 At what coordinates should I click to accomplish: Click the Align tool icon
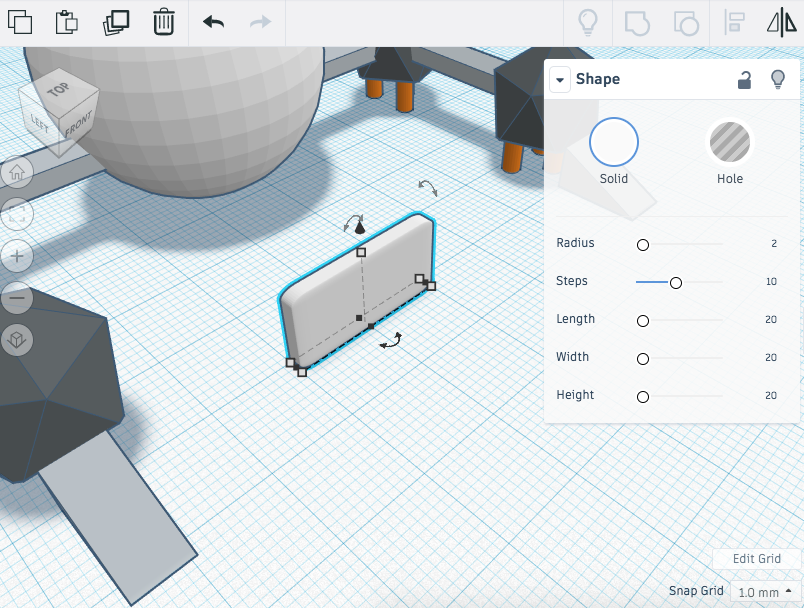point(735,22)
